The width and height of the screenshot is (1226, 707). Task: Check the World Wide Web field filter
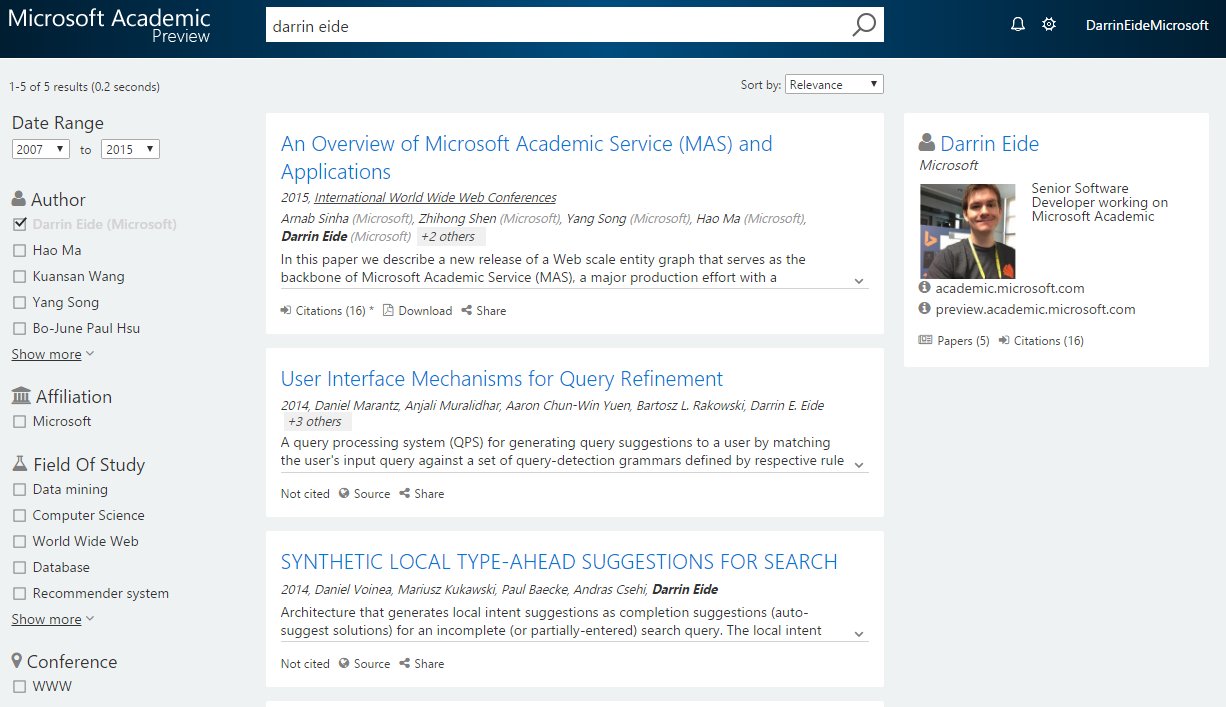(x=19, y=541)
